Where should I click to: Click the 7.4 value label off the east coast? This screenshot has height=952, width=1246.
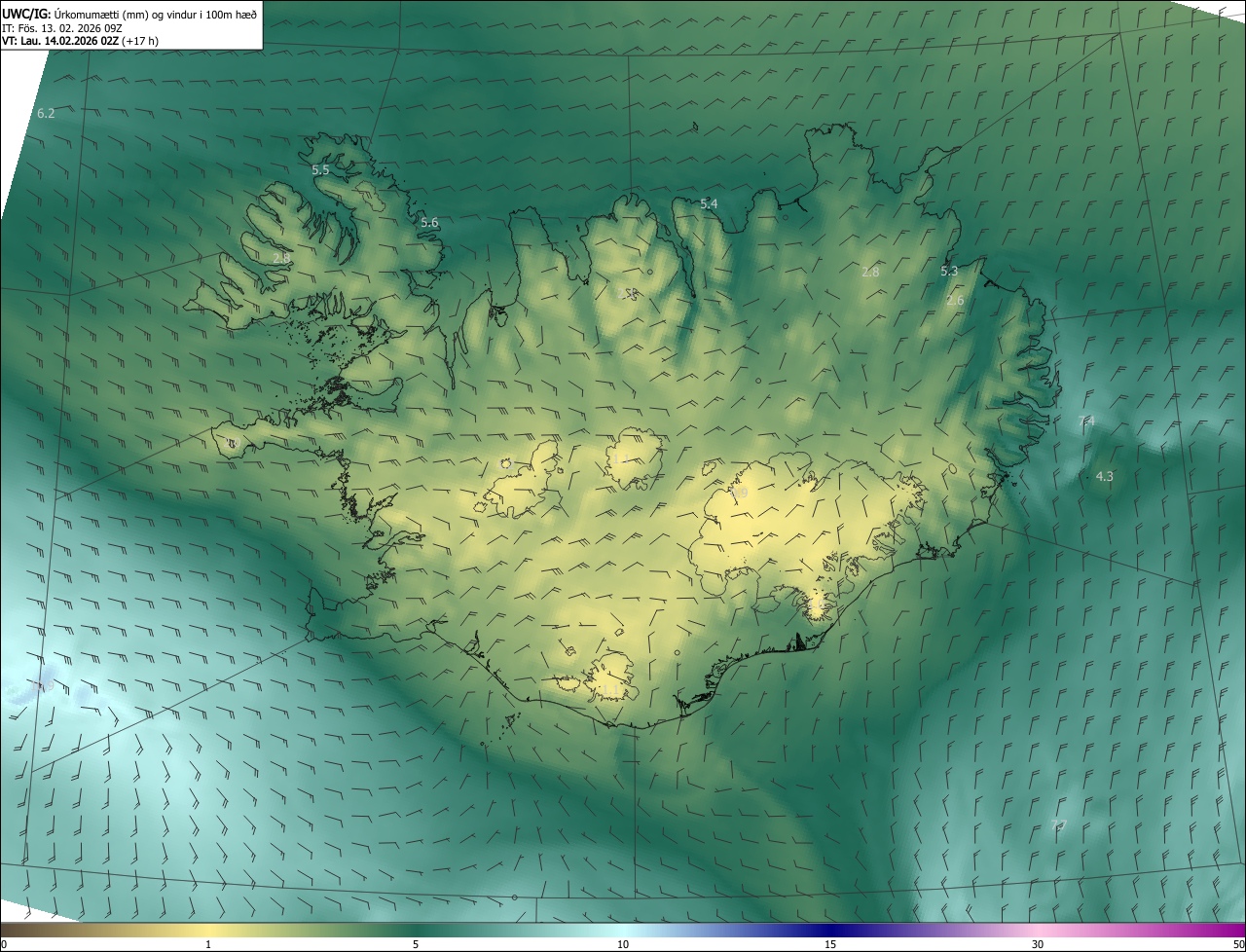click(x=1087, y=421)
